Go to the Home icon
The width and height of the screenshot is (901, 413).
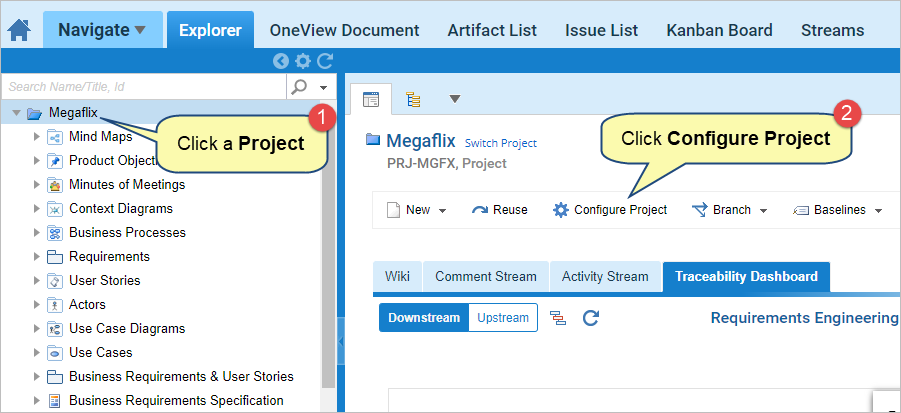19,30
